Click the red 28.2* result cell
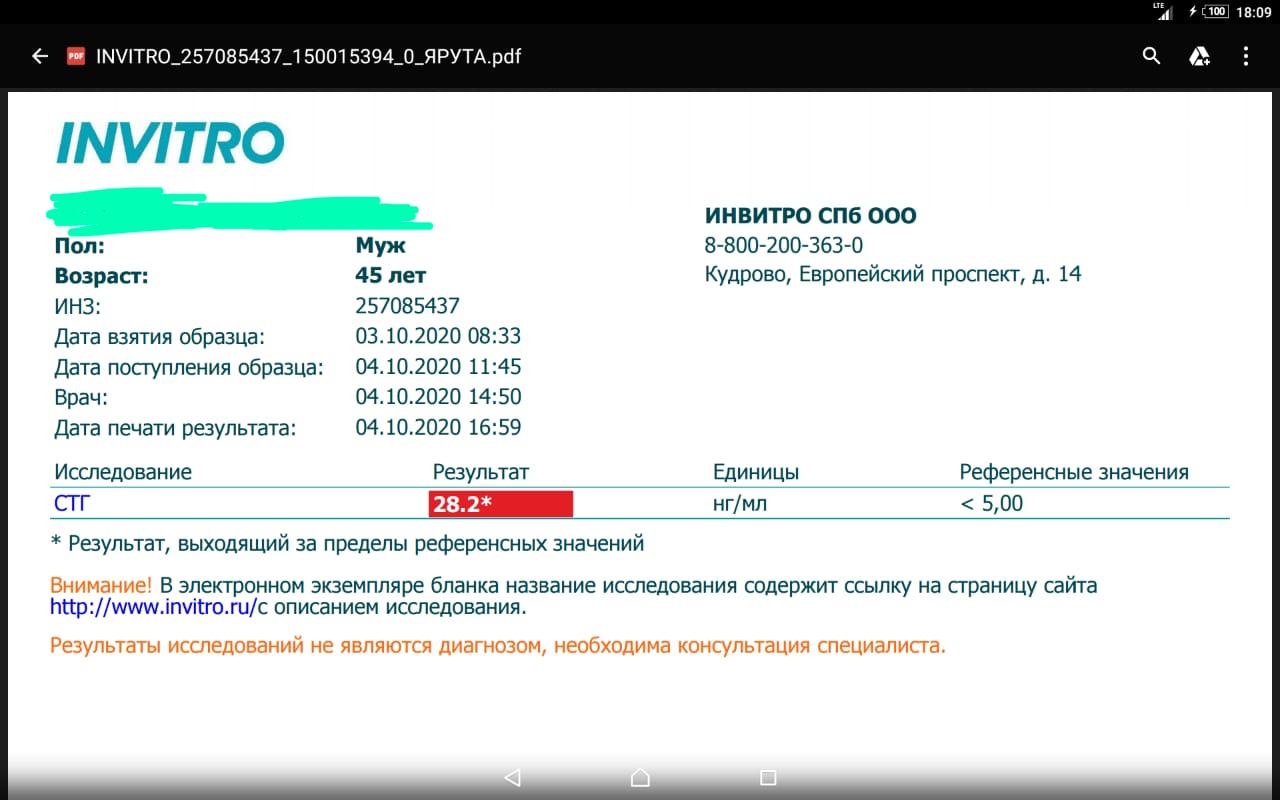 coord(500,504)
